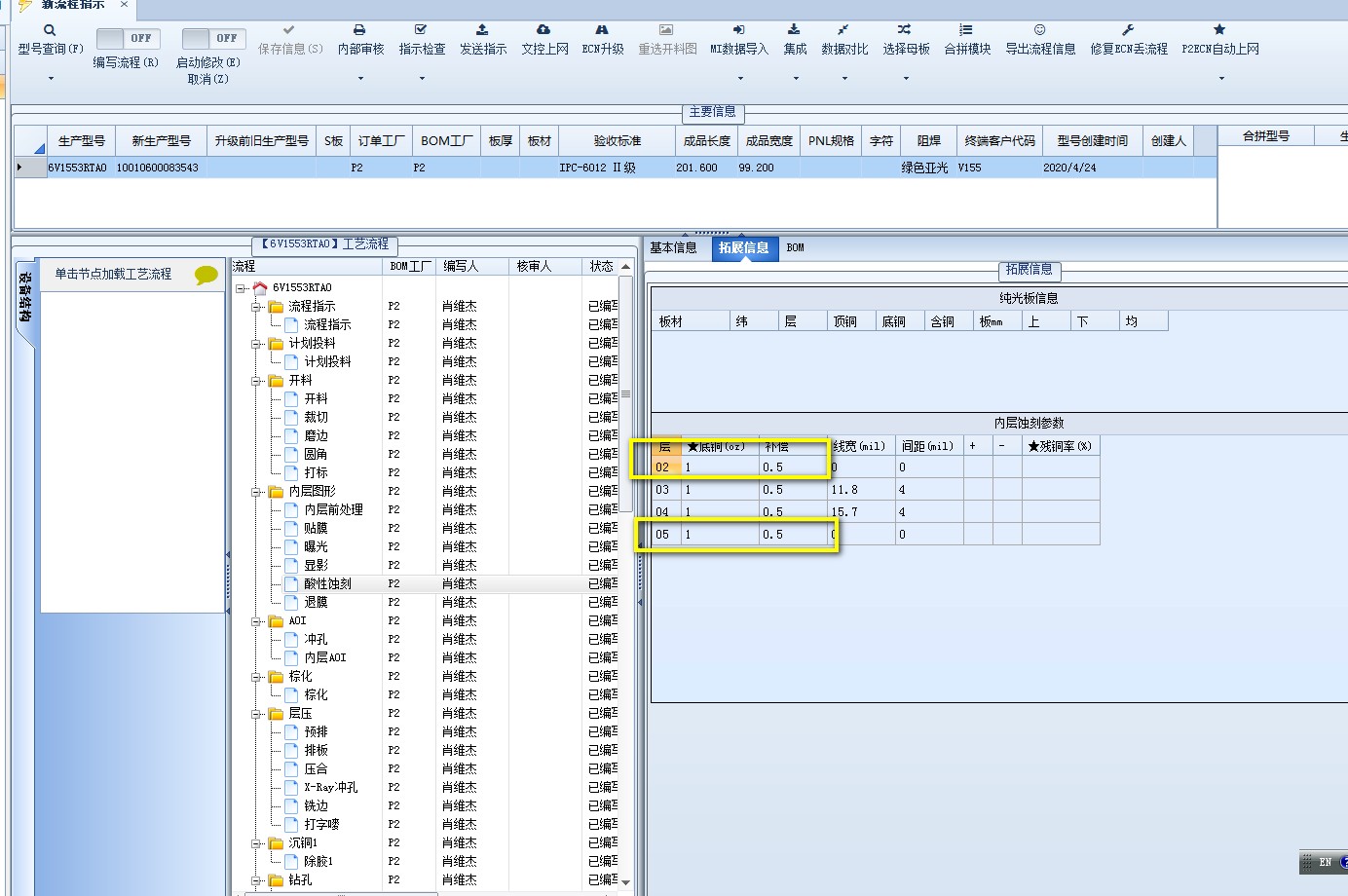The image size is (1348, 896).
Task: Click 选择母板 shuffle icon
Action: click(905, 30)
